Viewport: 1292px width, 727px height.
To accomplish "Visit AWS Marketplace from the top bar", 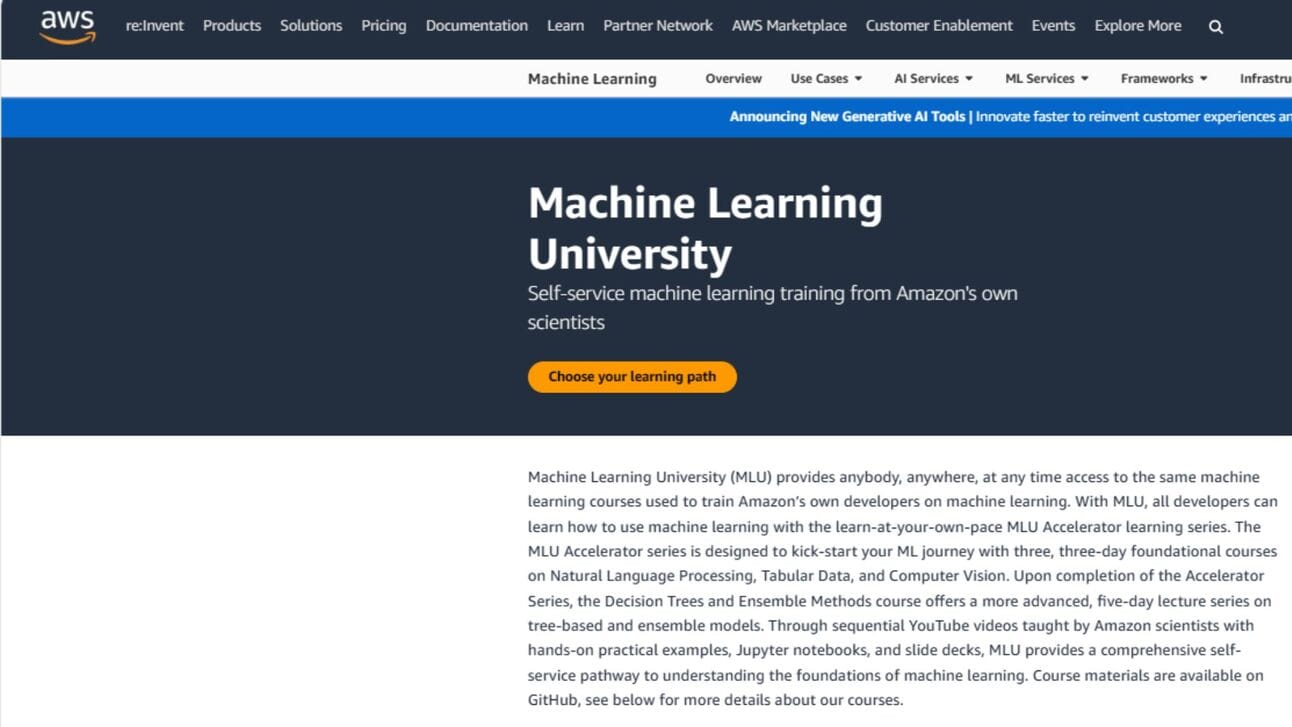I will (789, 26).
